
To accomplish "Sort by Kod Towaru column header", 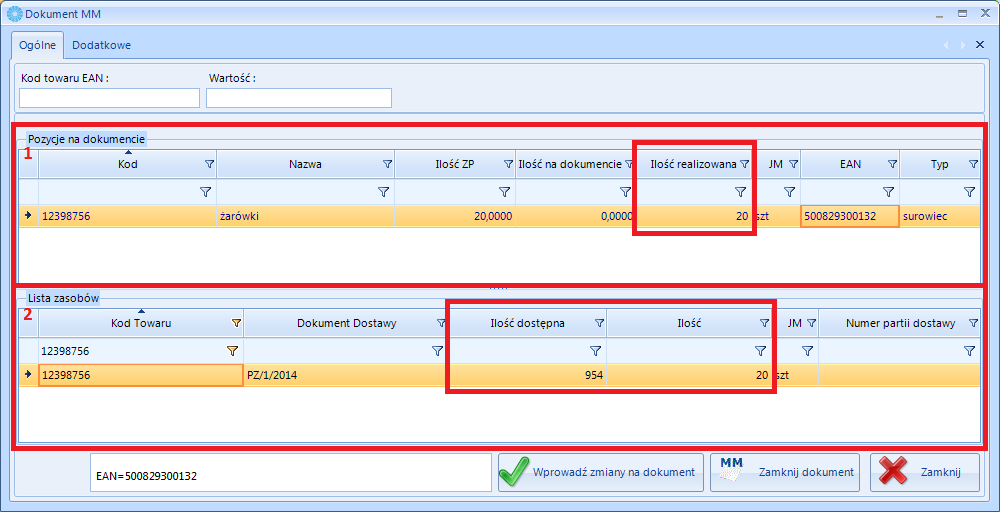I will (140, 323).
